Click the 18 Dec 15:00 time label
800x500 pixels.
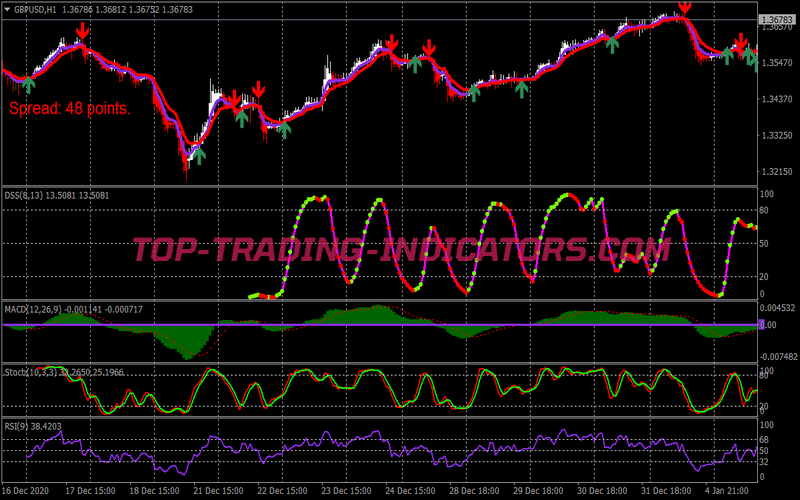click(x=154, y=491)
